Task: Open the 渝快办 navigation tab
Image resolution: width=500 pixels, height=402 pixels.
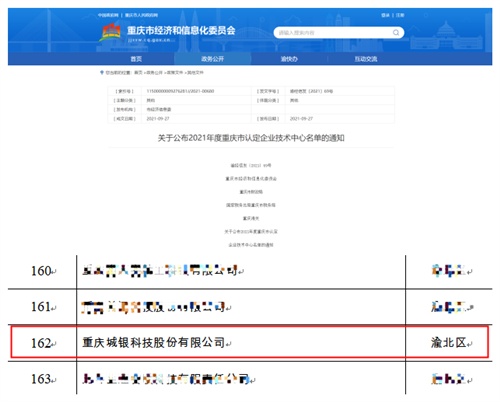Action: coord(289,59)
